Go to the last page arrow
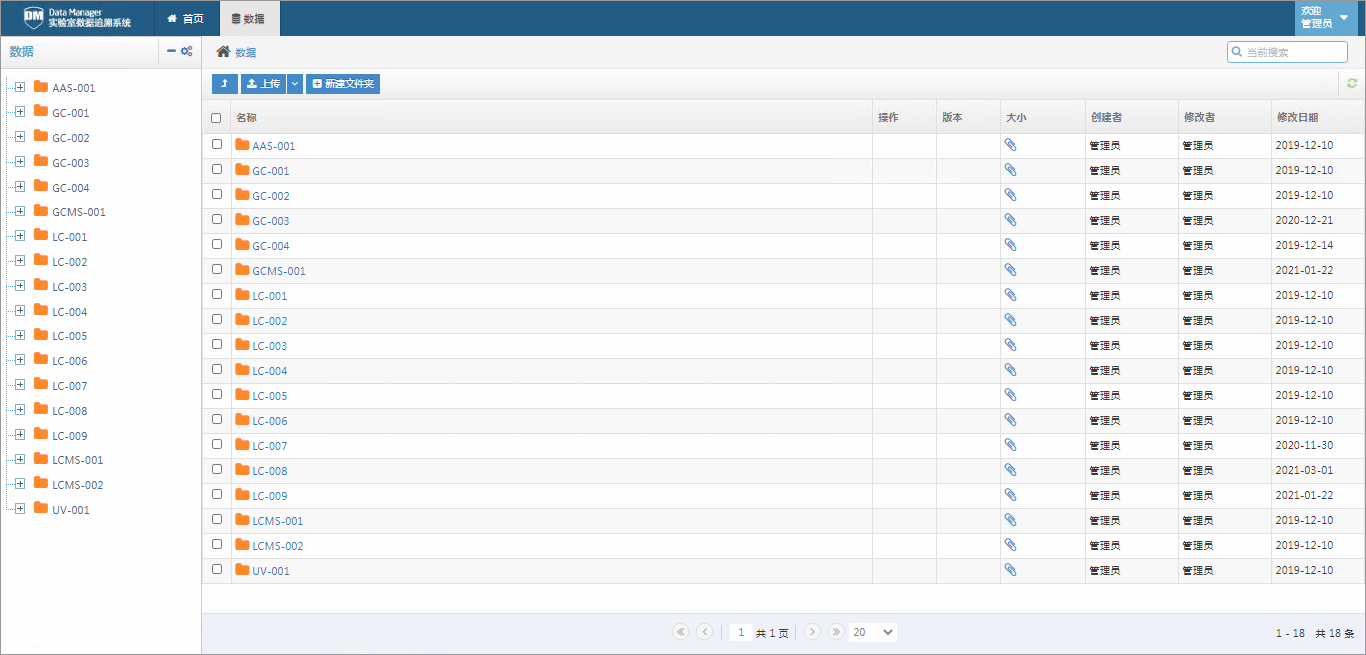This screenshot has width=1366, height=655. (x=836, y=632)
